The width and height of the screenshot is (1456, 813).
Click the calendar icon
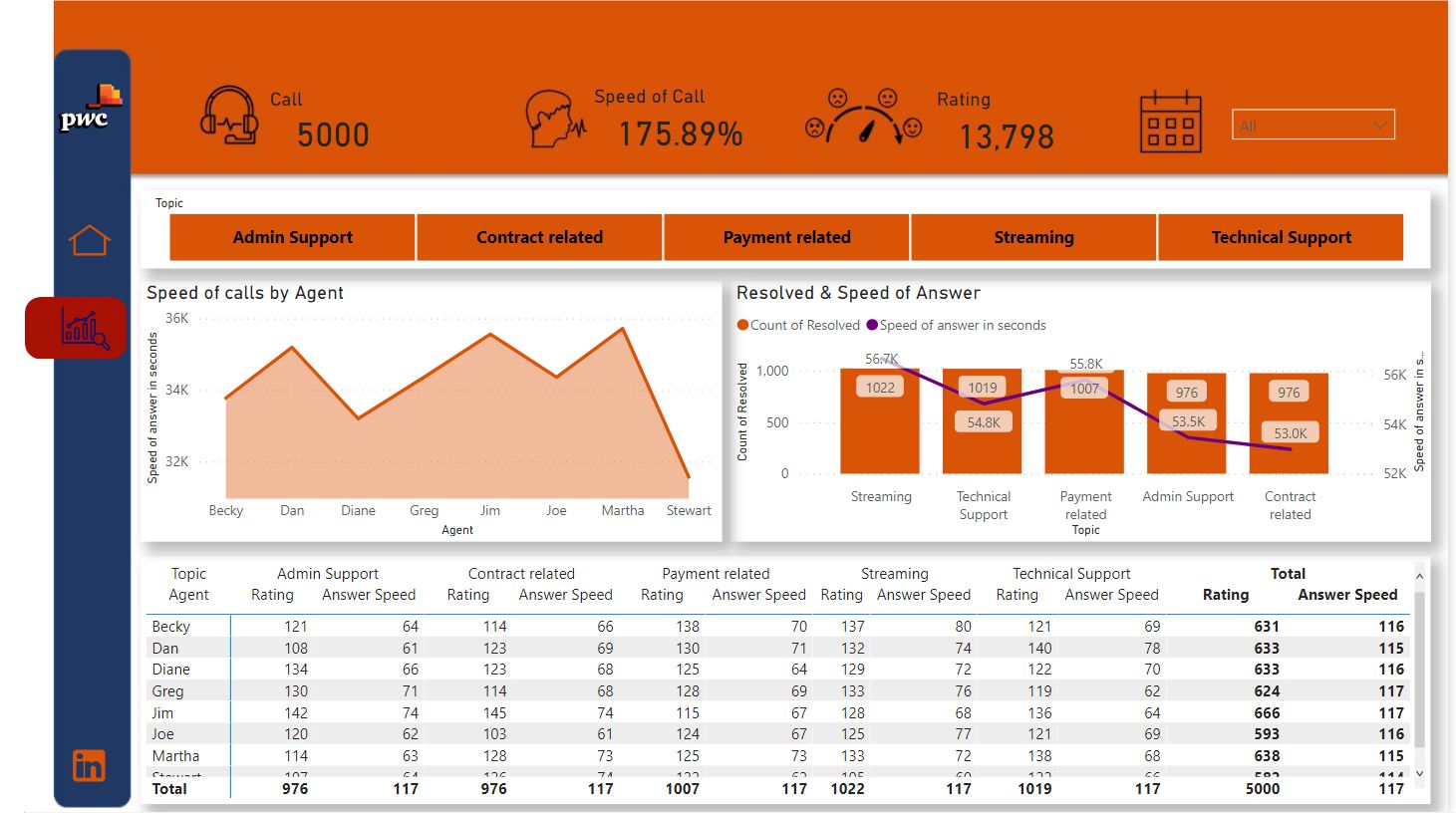pyautogui.click(x=1170, y=123)
